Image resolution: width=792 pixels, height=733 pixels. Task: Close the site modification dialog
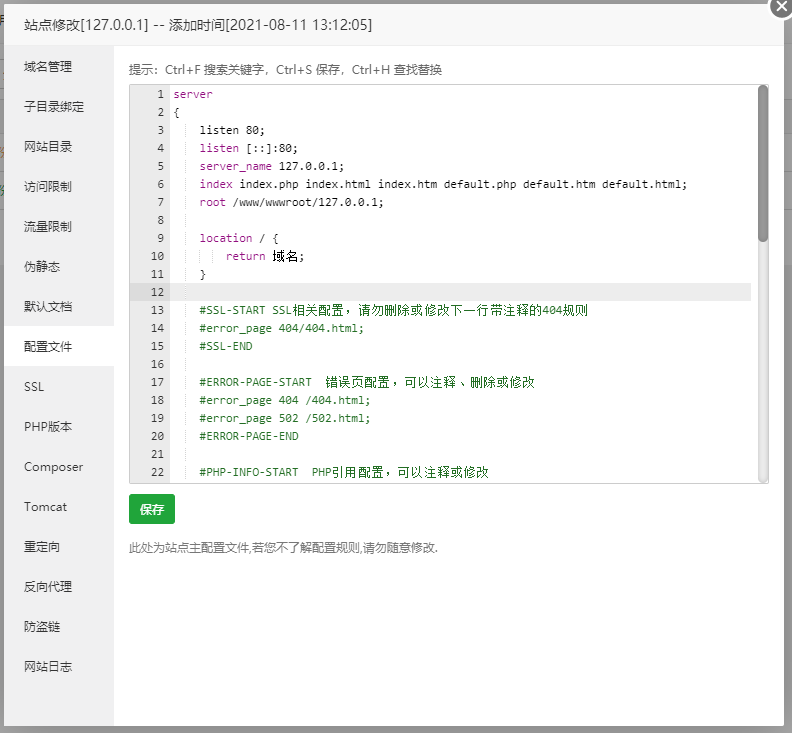[781, 6]
